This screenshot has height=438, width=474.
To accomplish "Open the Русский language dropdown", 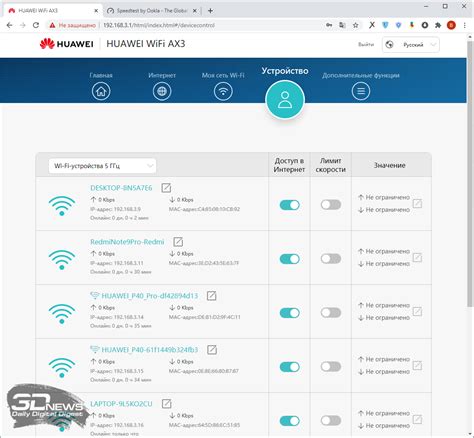I will point(411,45).
